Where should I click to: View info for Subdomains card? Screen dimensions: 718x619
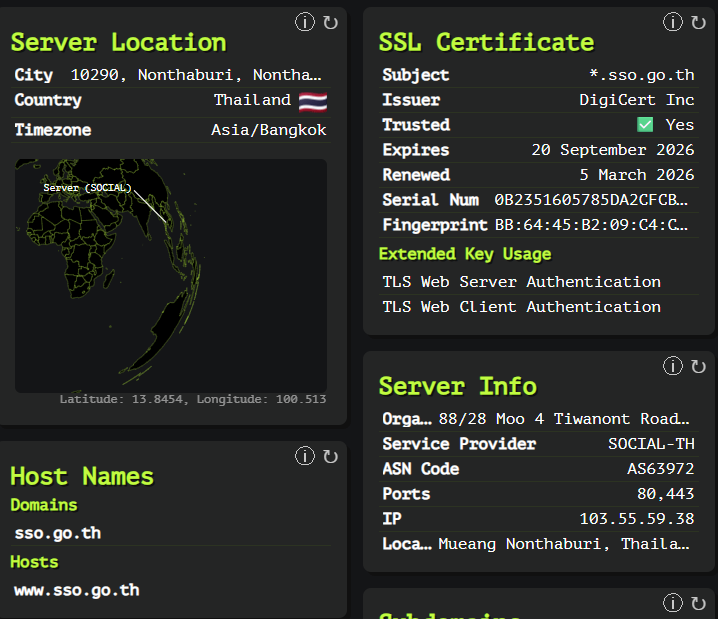[x=673, y=603]
